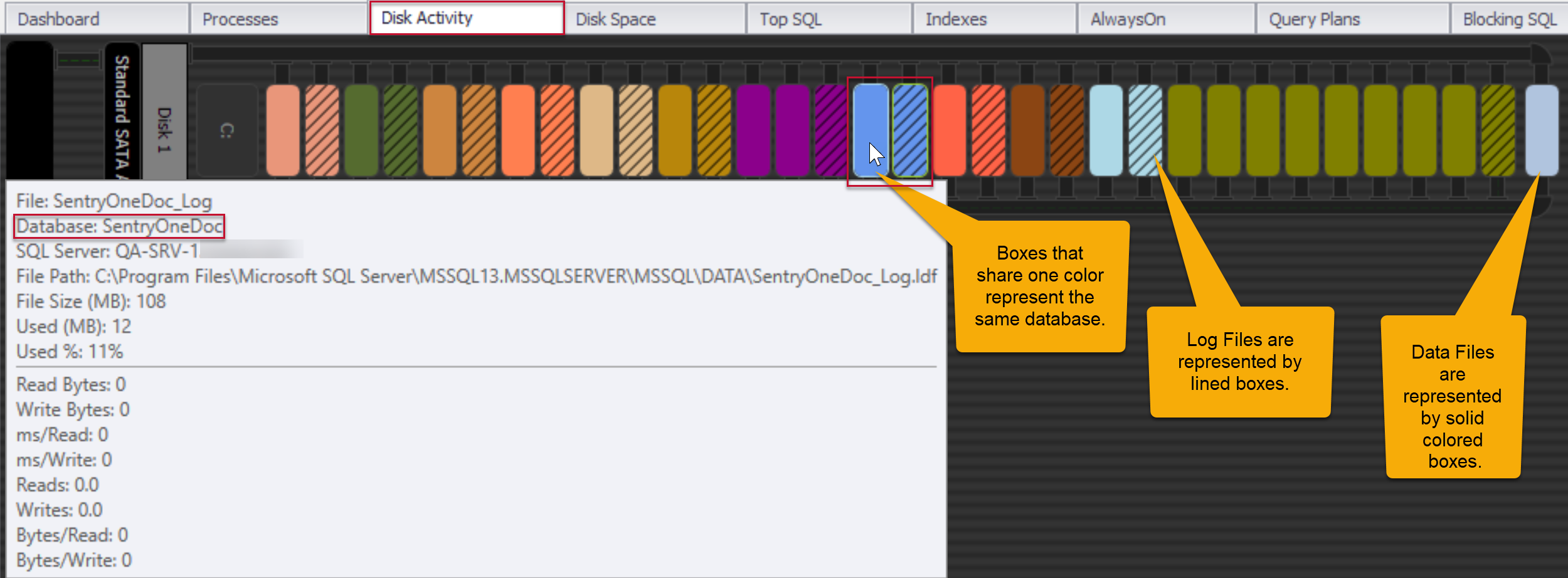
Task: Select the tan solid data file box
Action: pyautogui.click(x=596, y=132)
